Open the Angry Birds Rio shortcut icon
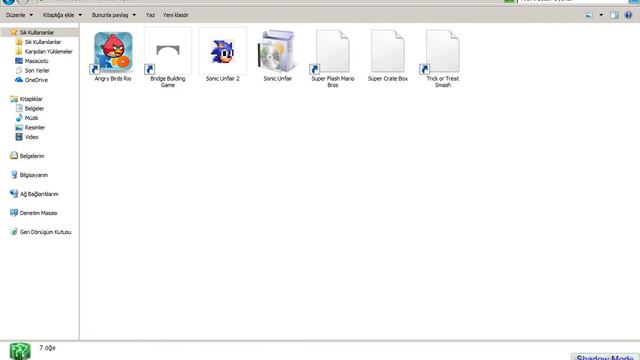This screenshot has width=640, height=360. pos(113,51)
